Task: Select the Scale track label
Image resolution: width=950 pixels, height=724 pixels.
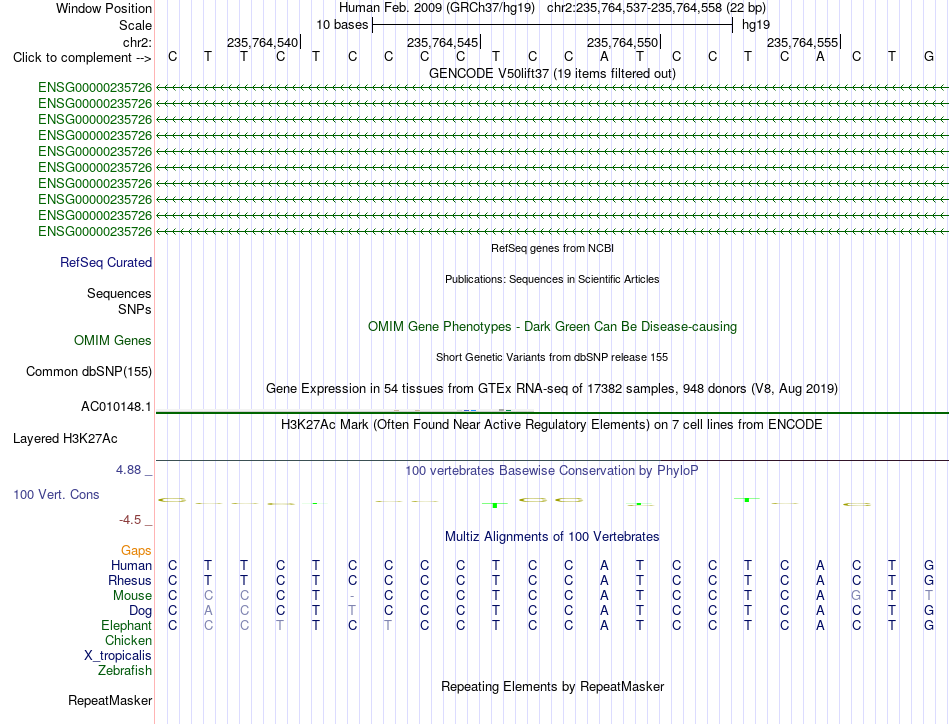Action: coord(135,25)
